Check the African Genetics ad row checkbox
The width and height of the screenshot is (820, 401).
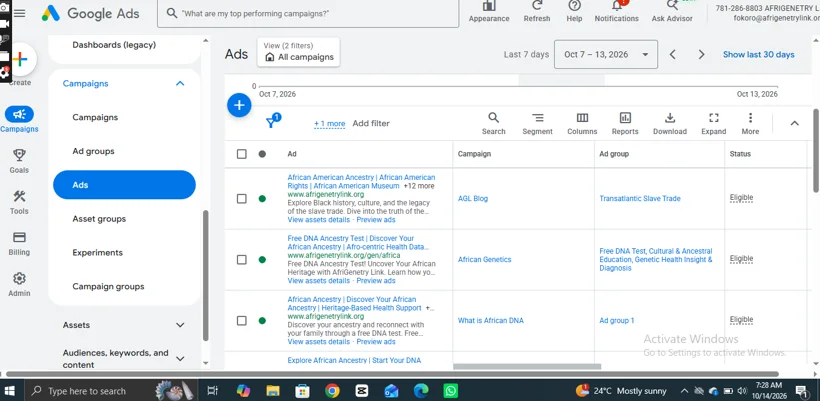[x=241, y=259]
